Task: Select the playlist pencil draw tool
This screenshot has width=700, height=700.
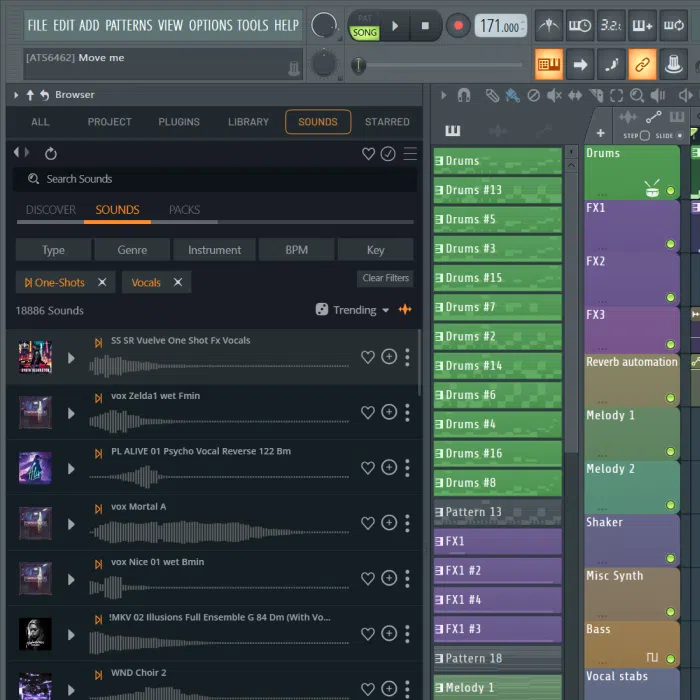Action: point(492,95)
